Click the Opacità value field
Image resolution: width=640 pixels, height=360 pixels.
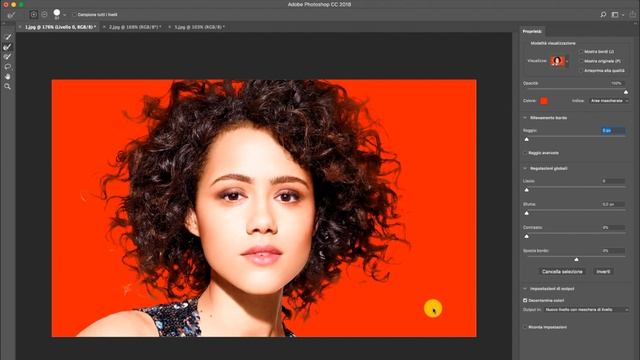point(616,83)
